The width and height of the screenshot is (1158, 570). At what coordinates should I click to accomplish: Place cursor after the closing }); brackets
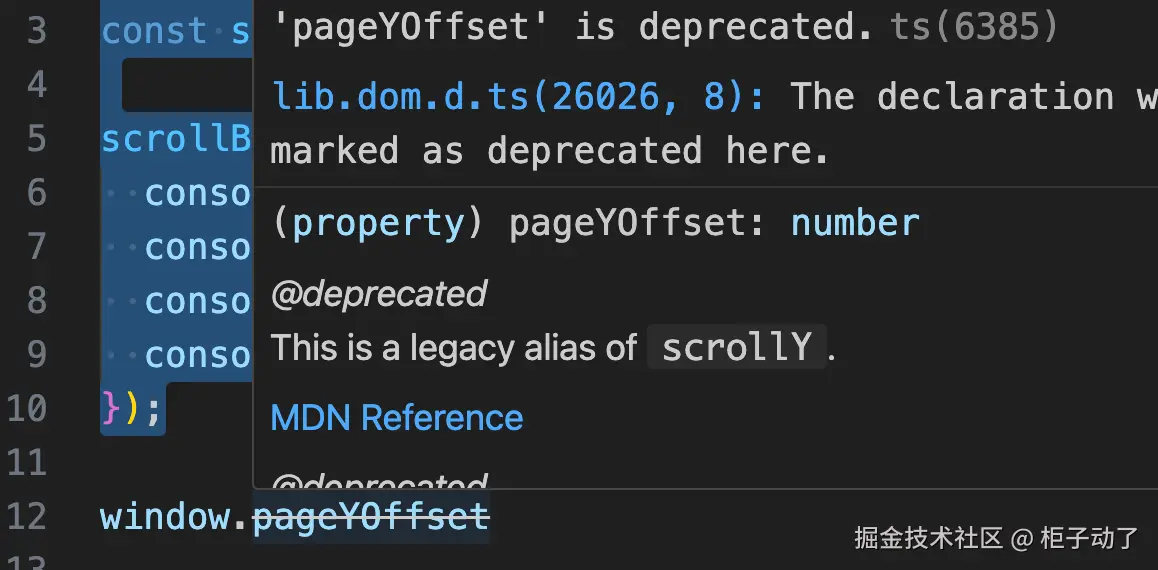[164, 409]
